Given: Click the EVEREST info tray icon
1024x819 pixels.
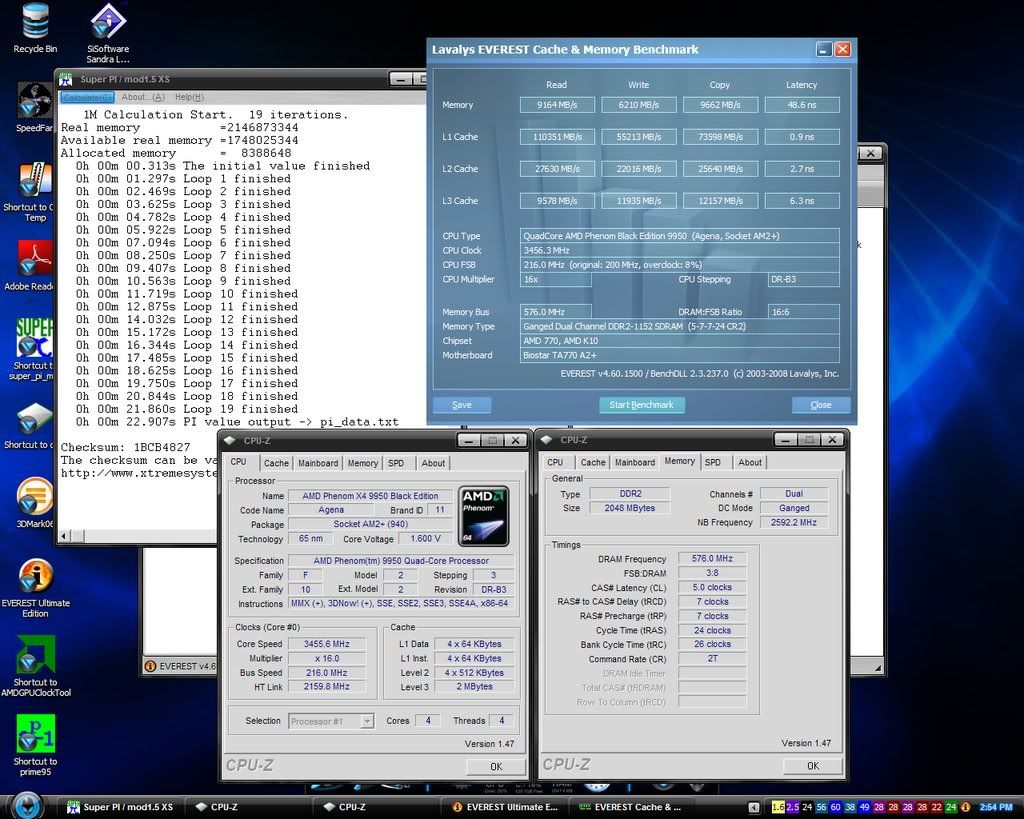Looking at the screenshot, I should click(966, 807).
